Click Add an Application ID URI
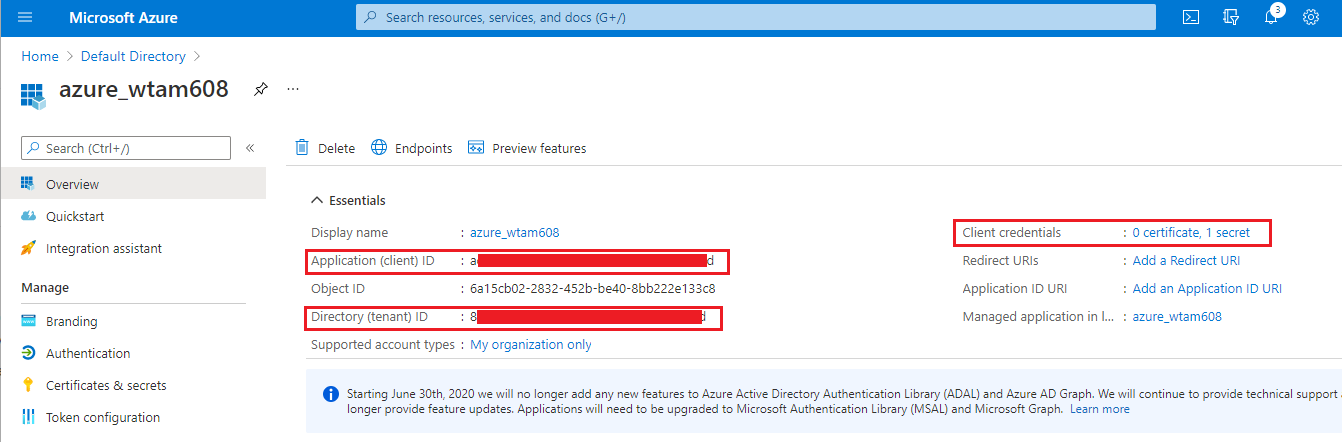Screen dimensions: 1342x442 click(x=1207, y=289)
